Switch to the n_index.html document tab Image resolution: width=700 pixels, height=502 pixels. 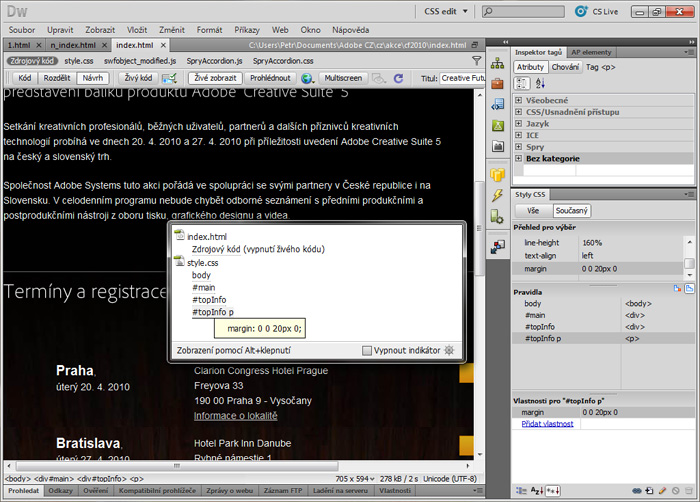[73, 45]
